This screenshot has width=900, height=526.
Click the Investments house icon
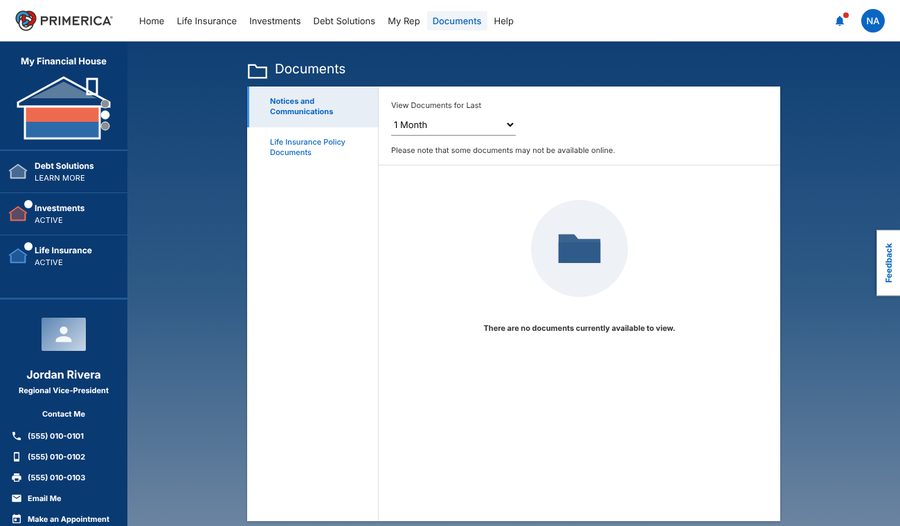click(18, 213)
